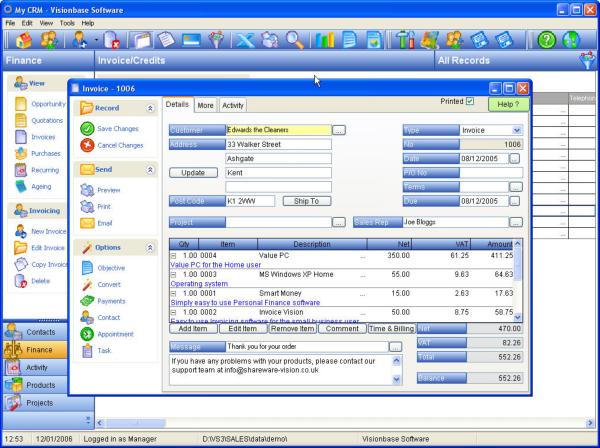Click the Qty column header

click(184, 244)
